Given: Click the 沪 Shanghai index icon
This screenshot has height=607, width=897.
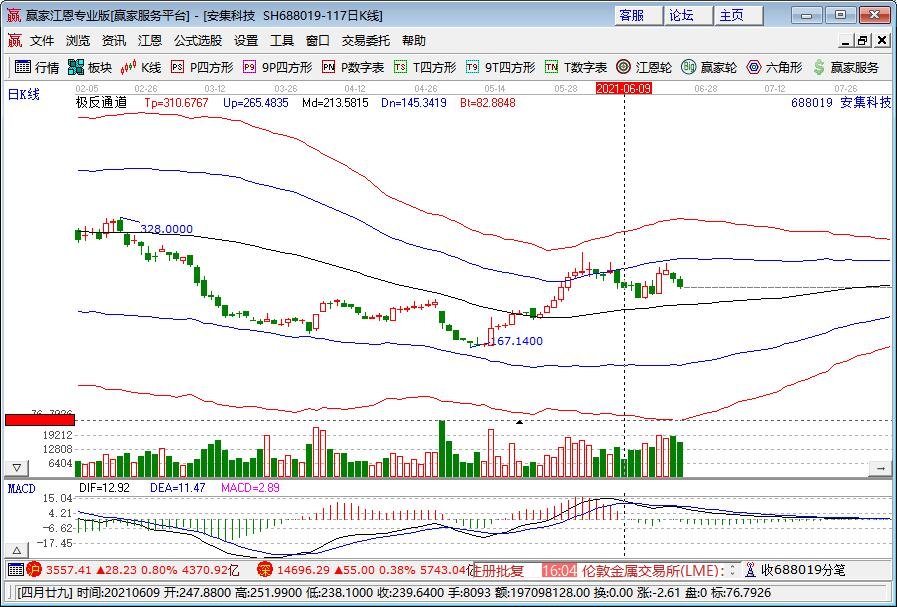Looking at the screenshot, I should (x=34, y=570).
